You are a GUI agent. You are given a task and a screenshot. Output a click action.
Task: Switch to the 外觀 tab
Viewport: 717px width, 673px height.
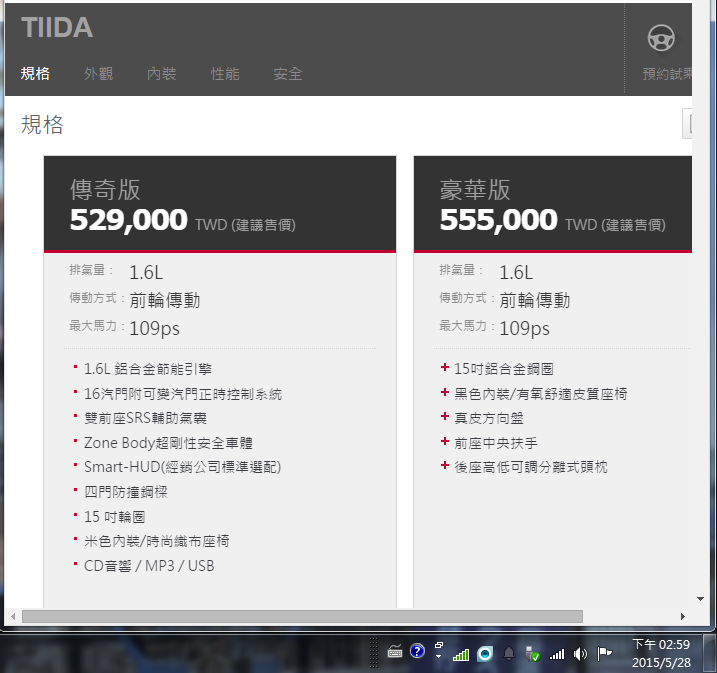[98, 73]
